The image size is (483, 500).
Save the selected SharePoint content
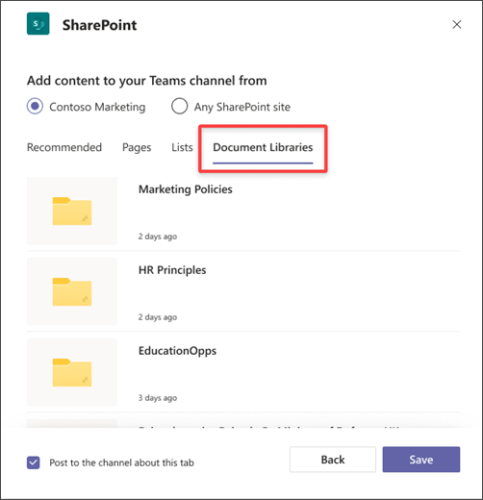coord(421,460)
